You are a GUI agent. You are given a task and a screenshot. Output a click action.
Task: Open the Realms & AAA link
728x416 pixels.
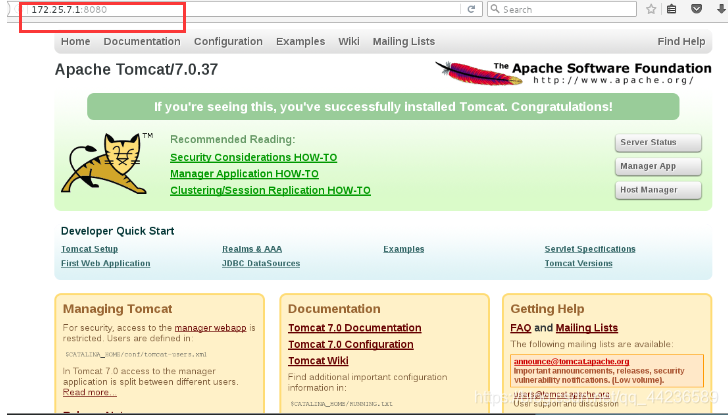click(x=252, y=249)
